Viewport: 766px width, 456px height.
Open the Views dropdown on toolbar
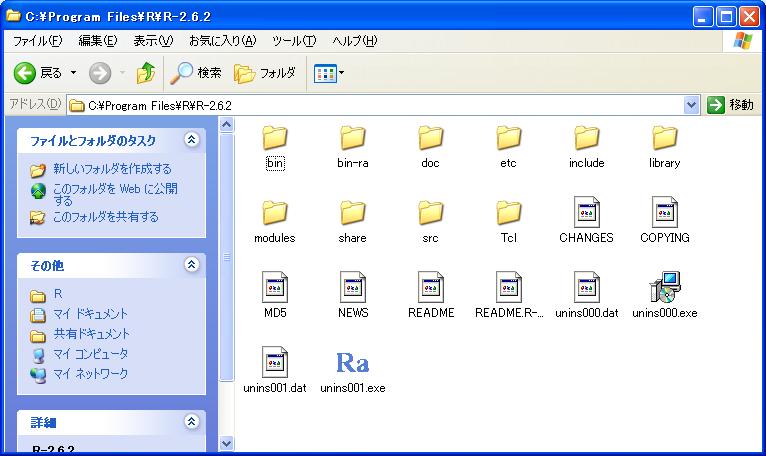tap(329, 73)
